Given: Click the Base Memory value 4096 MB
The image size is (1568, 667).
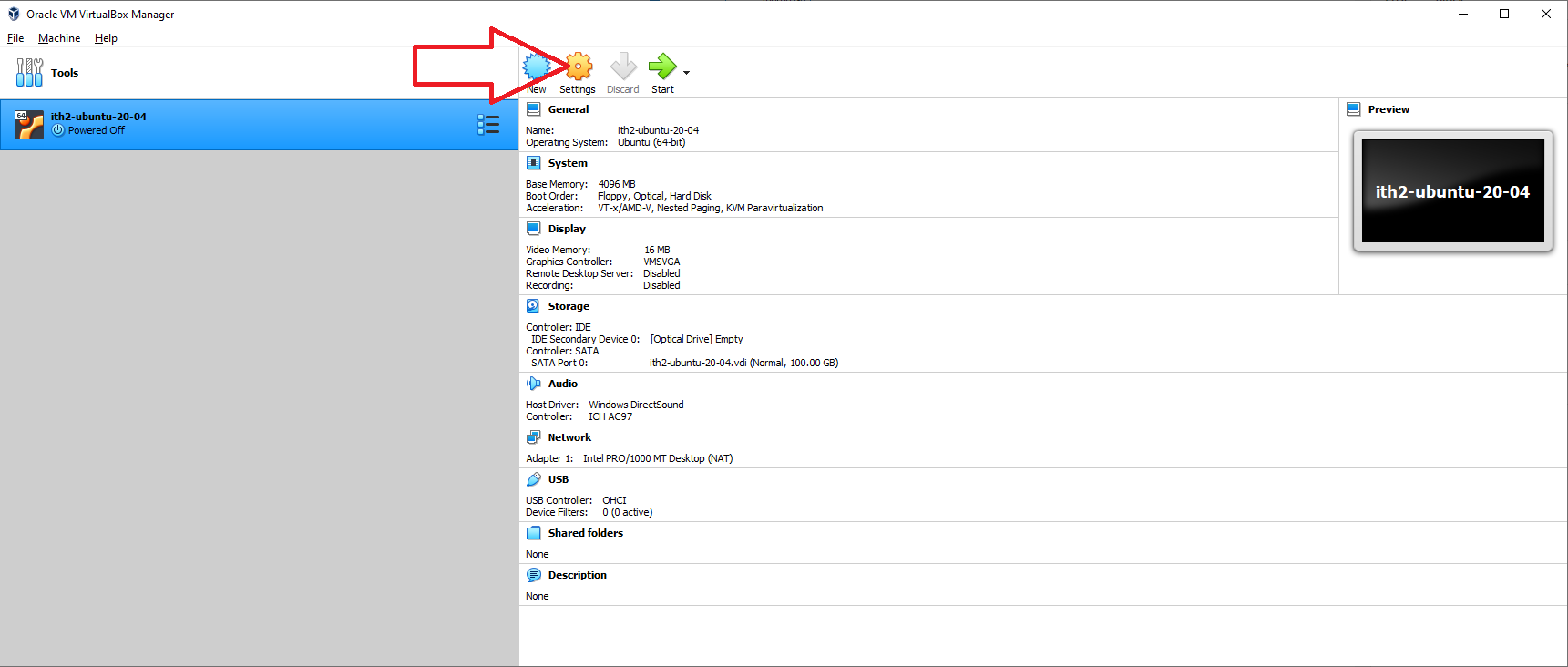Looking at the screenshot, I should [x=617, y=184].
